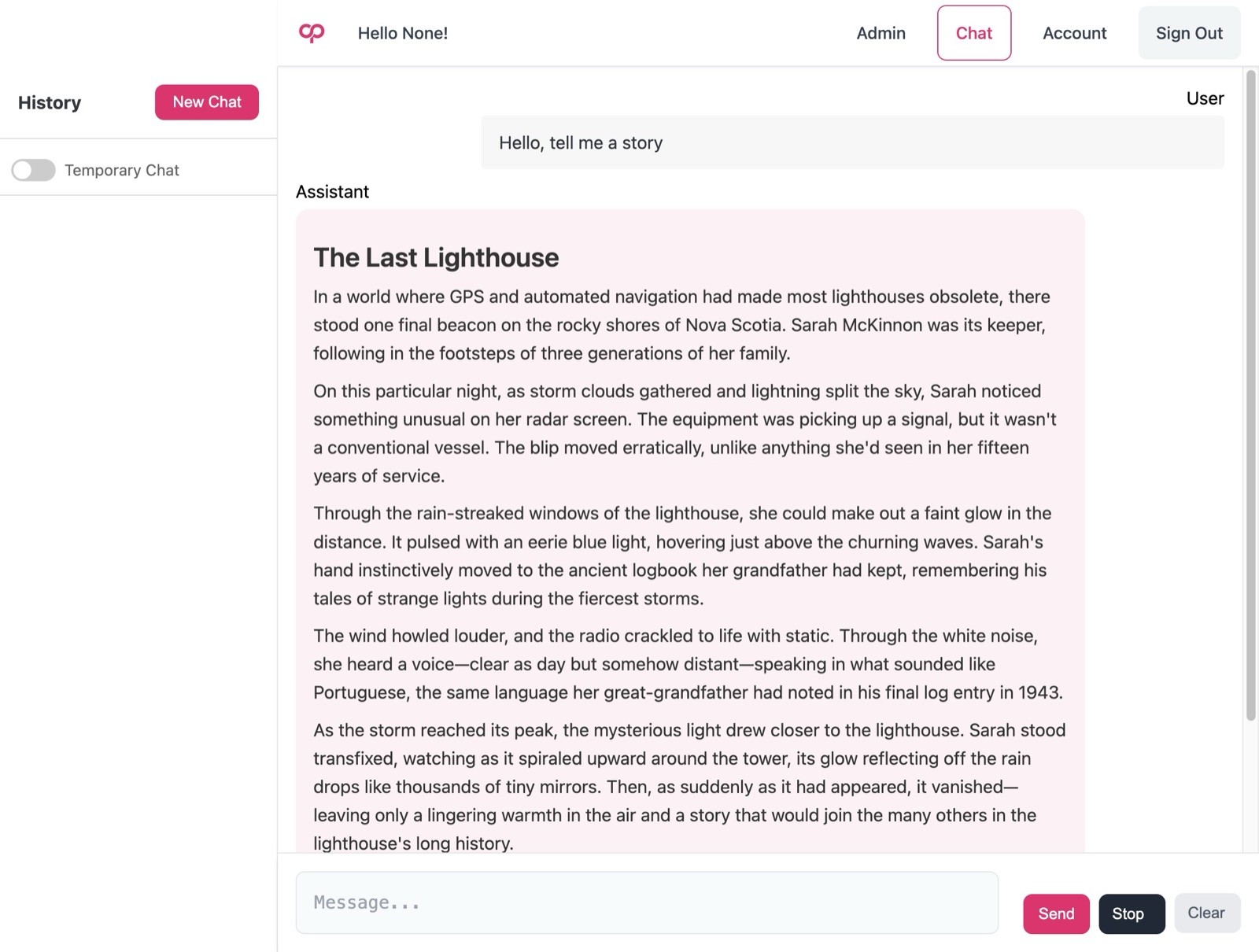1259x952 pixels.
Task: Toggle the Temporary Chat switch
Action: (x=33, y=170)
